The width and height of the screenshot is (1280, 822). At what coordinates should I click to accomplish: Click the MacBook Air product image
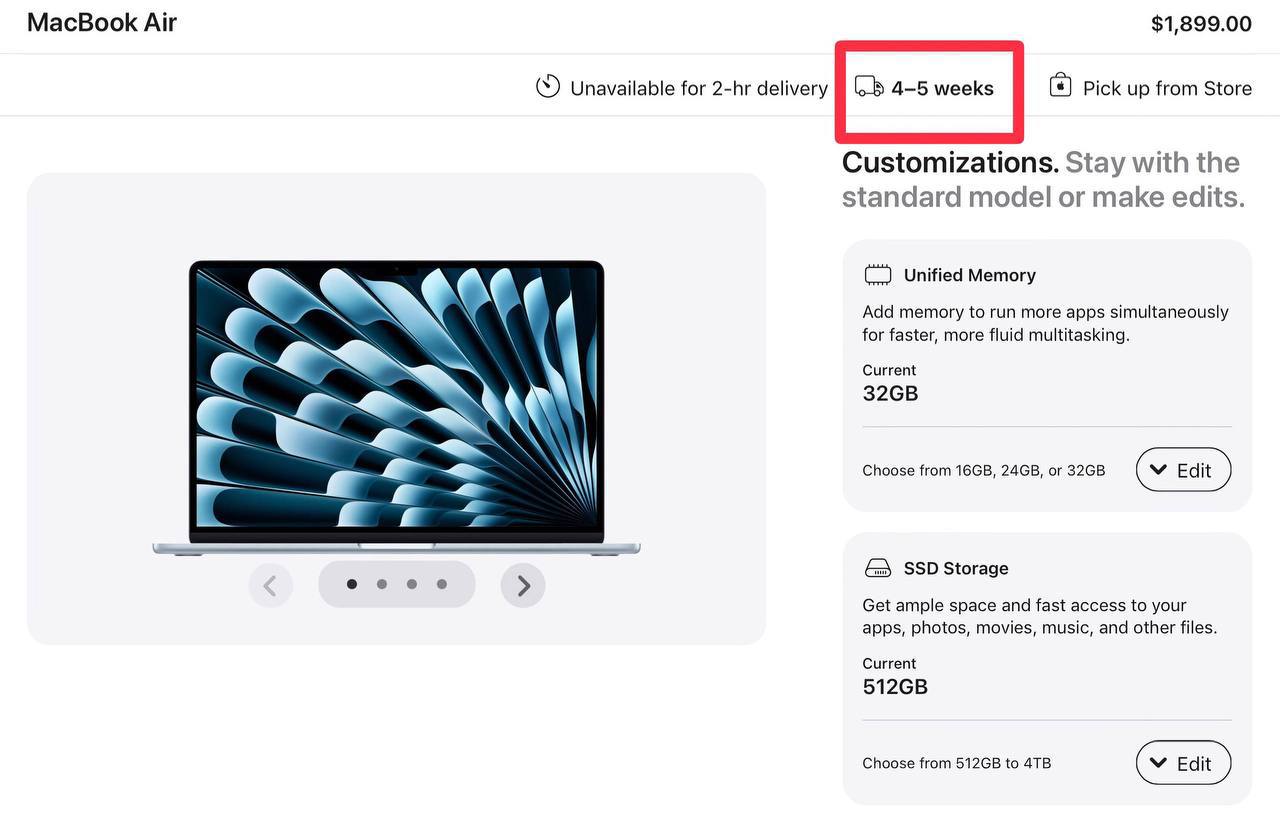coord(396,408)
